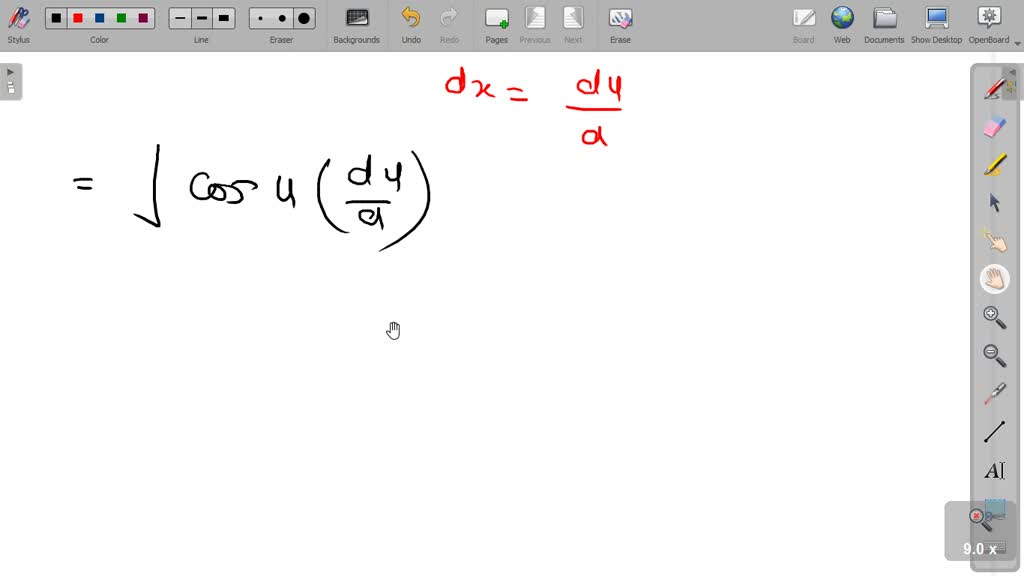Pick the red color swatch
Viewport: 1024px width, 576px height.
pos(77,18)
